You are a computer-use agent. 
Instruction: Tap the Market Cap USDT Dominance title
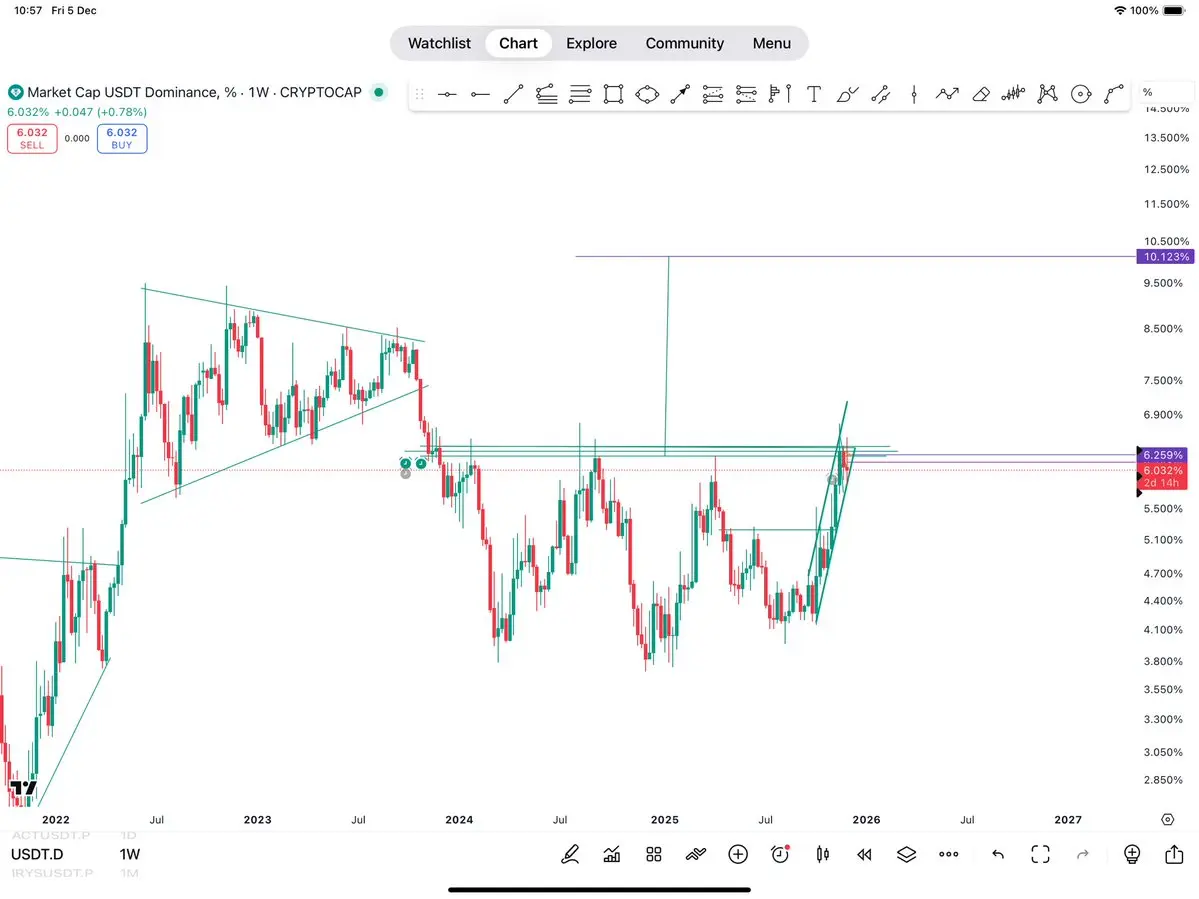point(194,92)
